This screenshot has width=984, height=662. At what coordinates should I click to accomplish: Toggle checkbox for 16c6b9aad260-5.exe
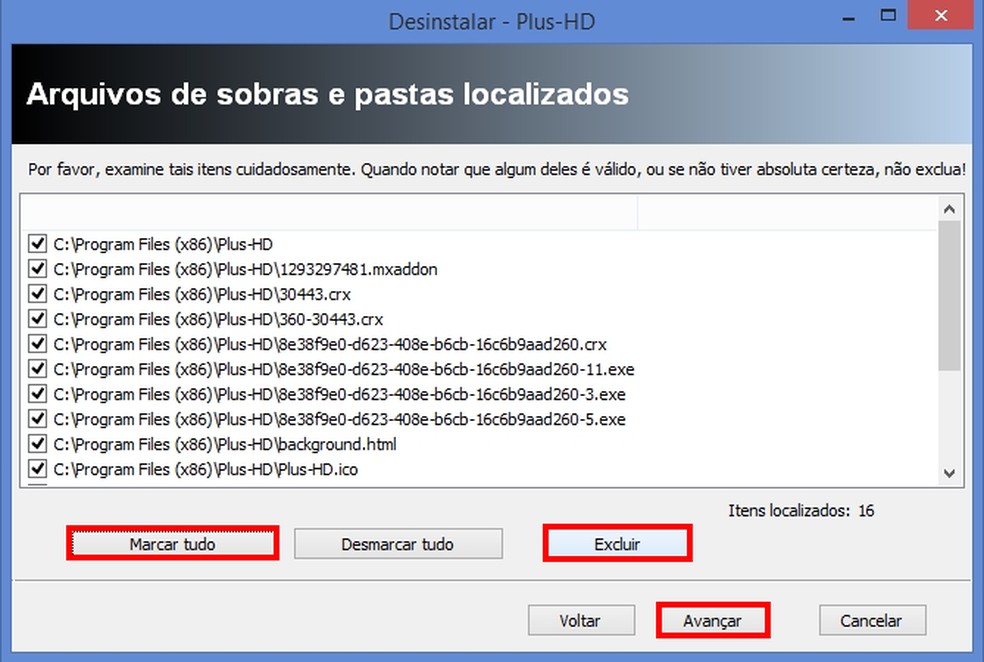[x=38, y=419]
